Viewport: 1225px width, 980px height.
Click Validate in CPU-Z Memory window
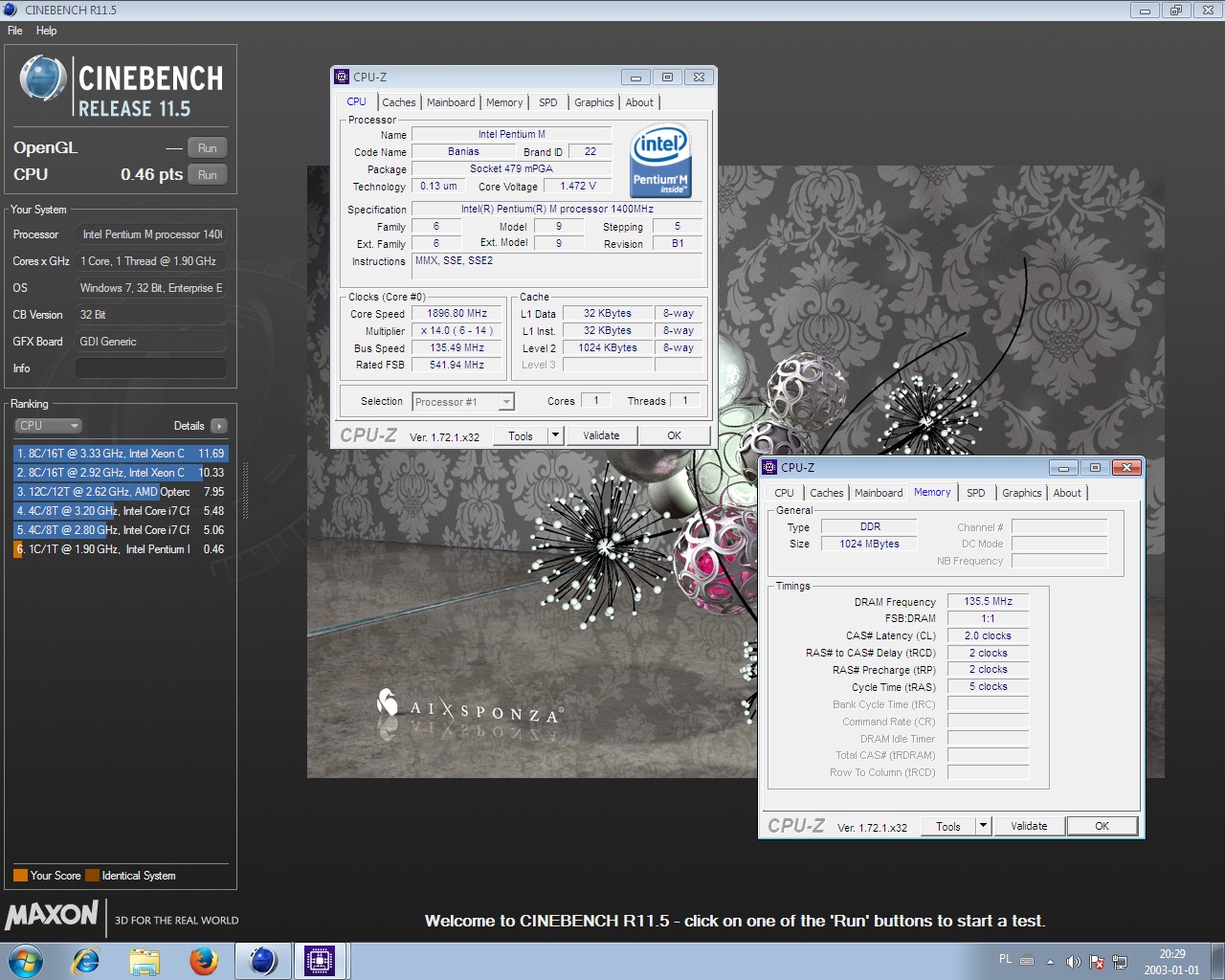(x=1029, y=826)
